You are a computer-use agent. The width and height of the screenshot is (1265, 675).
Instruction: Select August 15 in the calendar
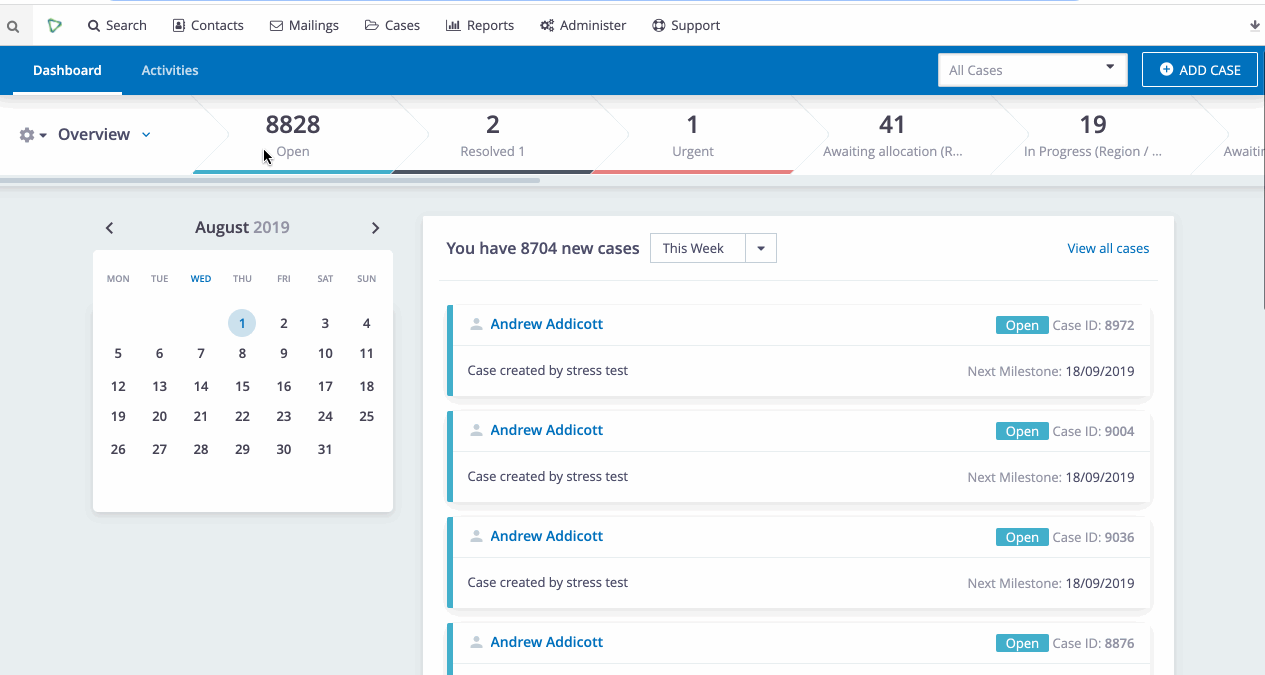point(242,386)
